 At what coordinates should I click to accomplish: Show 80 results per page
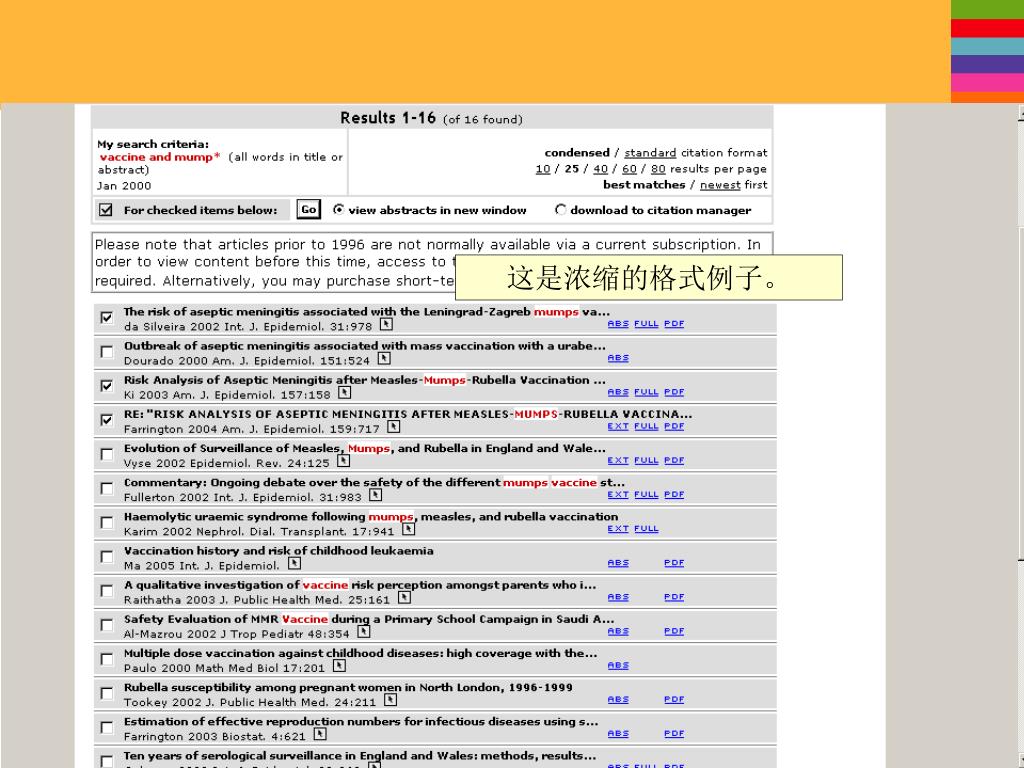point(658,169)
